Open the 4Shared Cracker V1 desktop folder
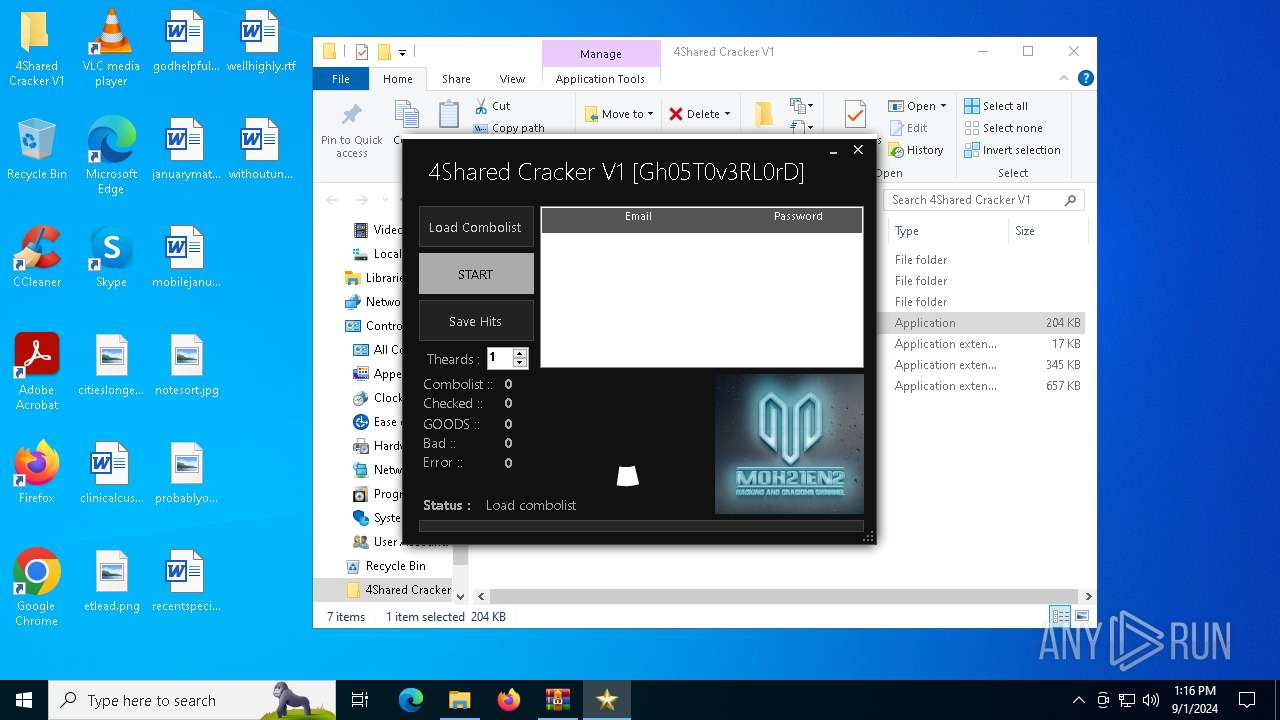The image size is (1280, 720). 36,48
